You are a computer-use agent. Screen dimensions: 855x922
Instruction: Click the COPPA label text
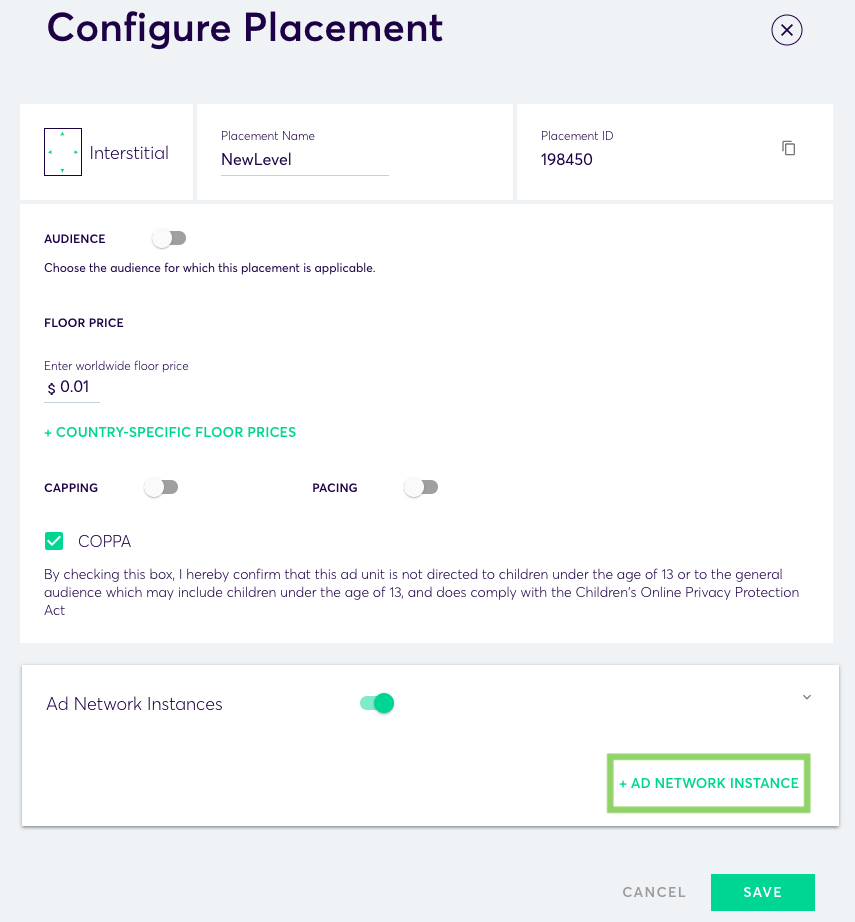(x=104, y=541)
